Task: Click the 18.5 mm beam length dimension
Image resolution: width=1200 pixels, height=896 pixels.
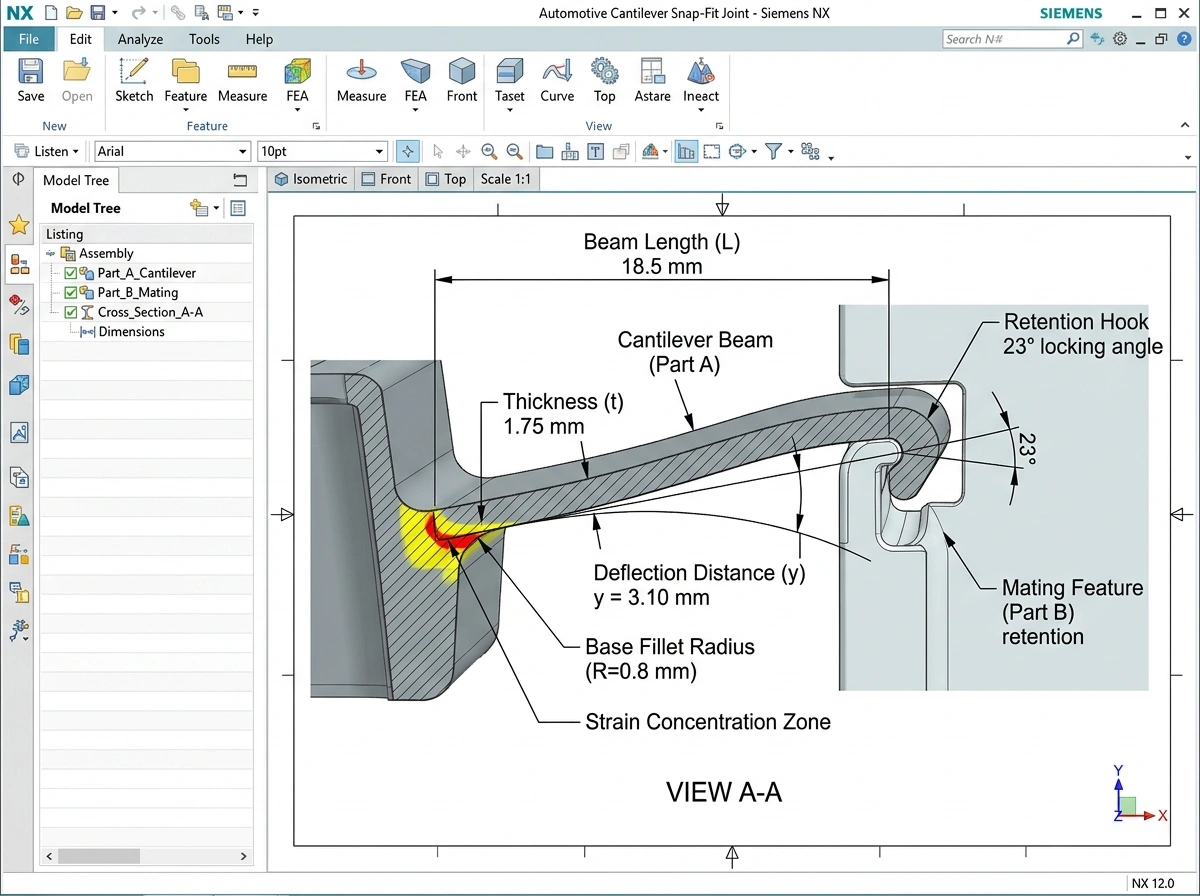Action: [662, 266]
